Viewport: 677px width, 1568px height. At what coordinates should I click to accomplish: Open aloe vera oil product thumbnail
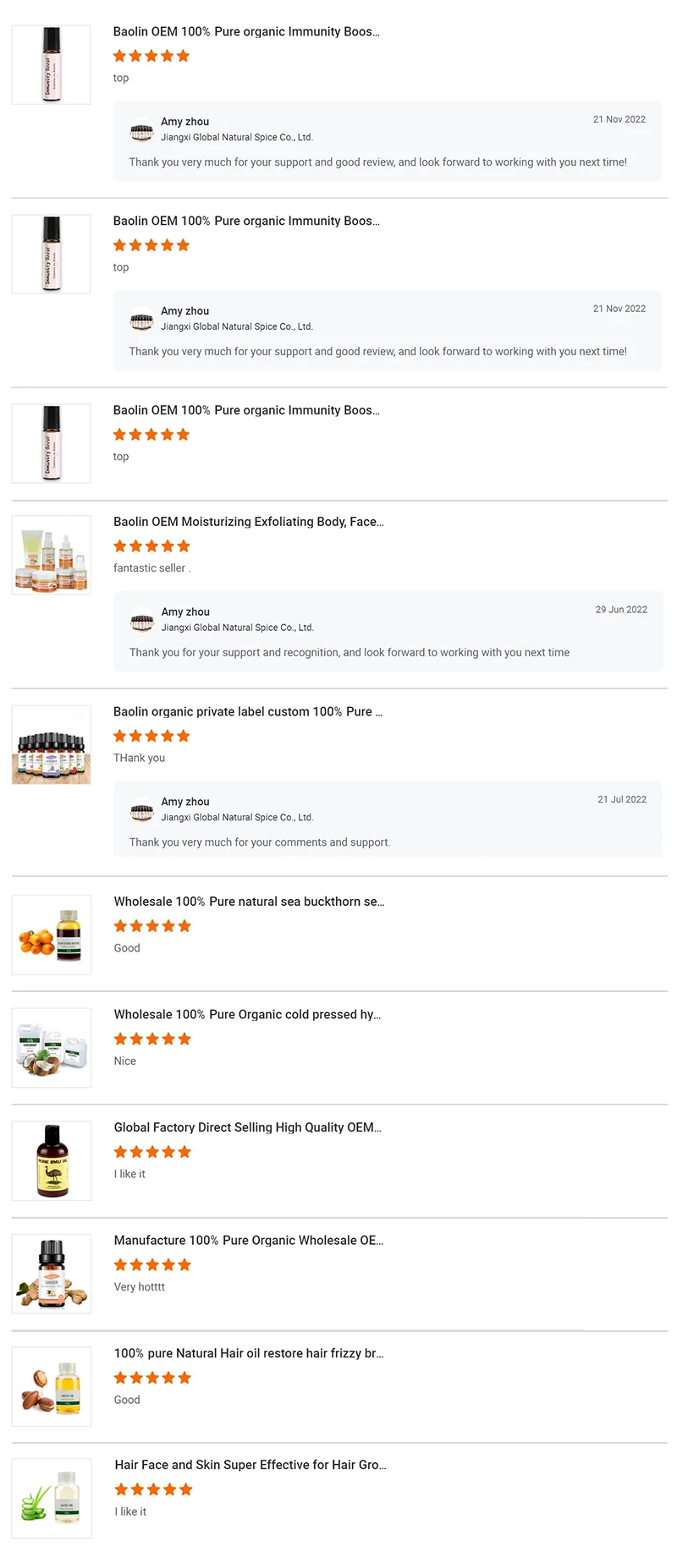52,1498
